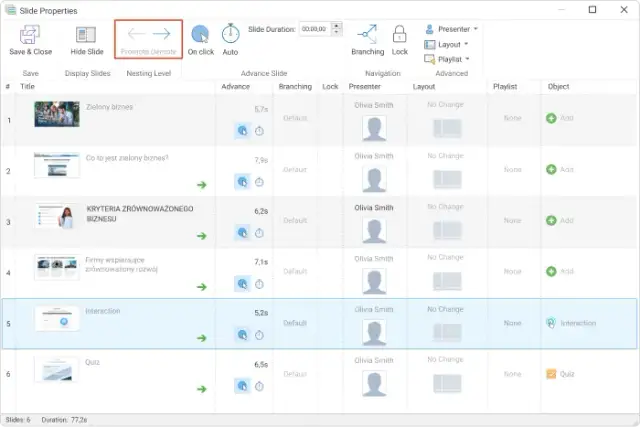Image resolution: width=640 pixels, height=427 pixels.
Task: Click the Interaction object link in row 5
Action: (577, 323)
